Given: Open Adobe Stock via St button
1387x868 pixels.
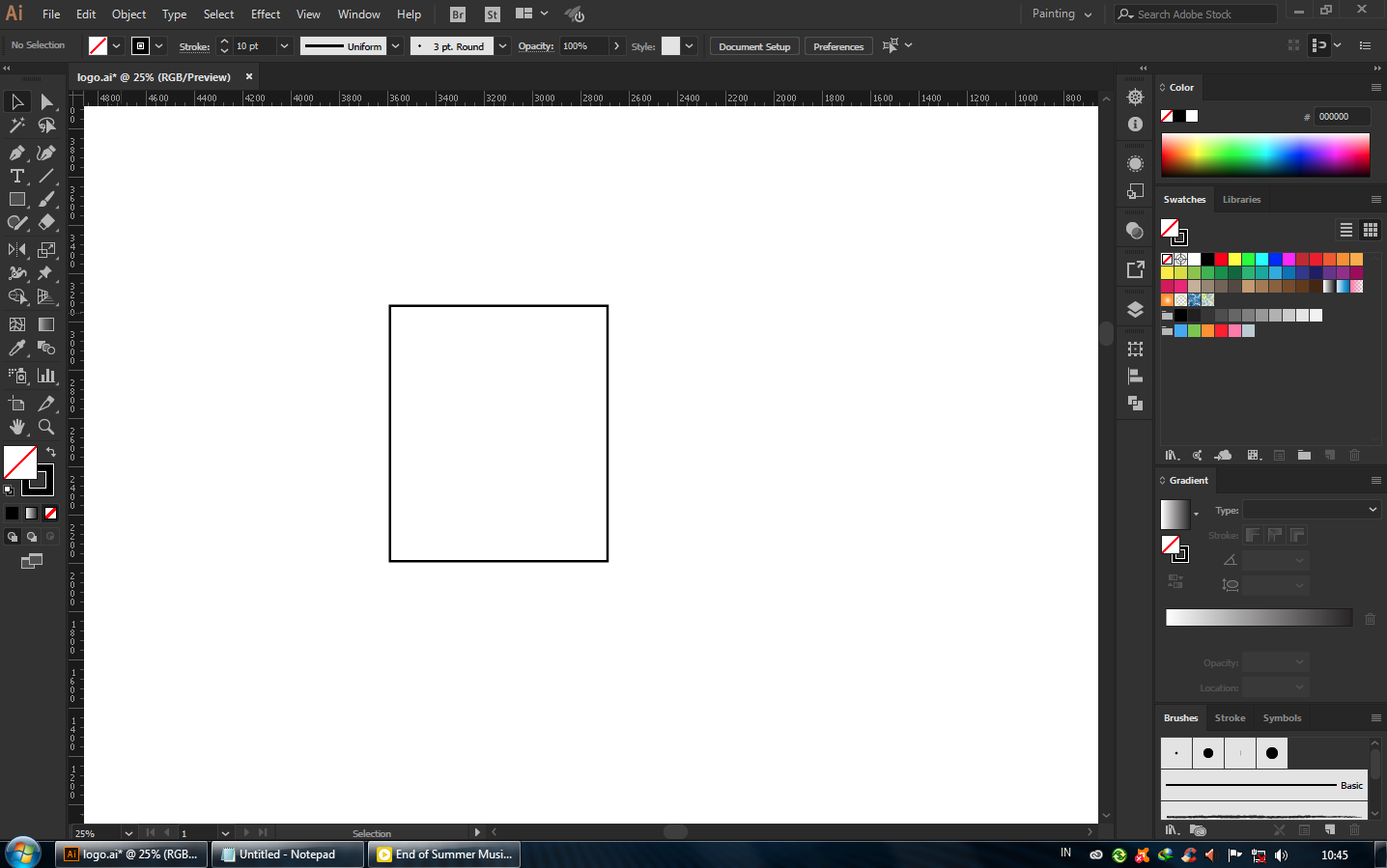Looking at the screenshot, I should 493,14.
